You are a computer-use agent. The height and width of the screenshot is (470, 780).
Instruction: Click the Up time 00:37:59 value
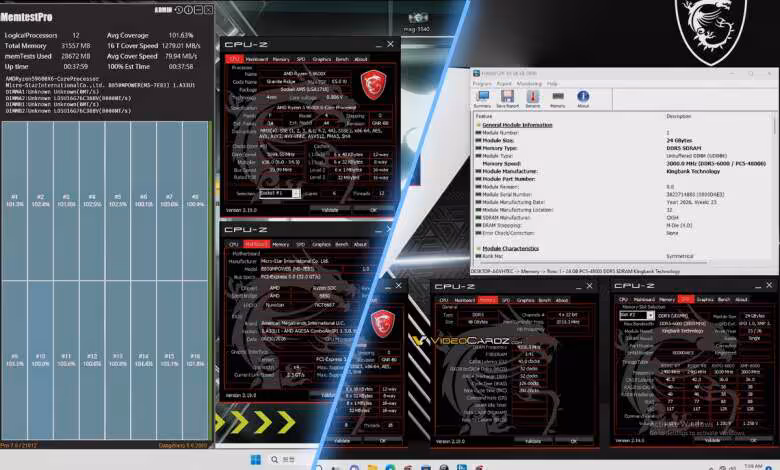76,66
